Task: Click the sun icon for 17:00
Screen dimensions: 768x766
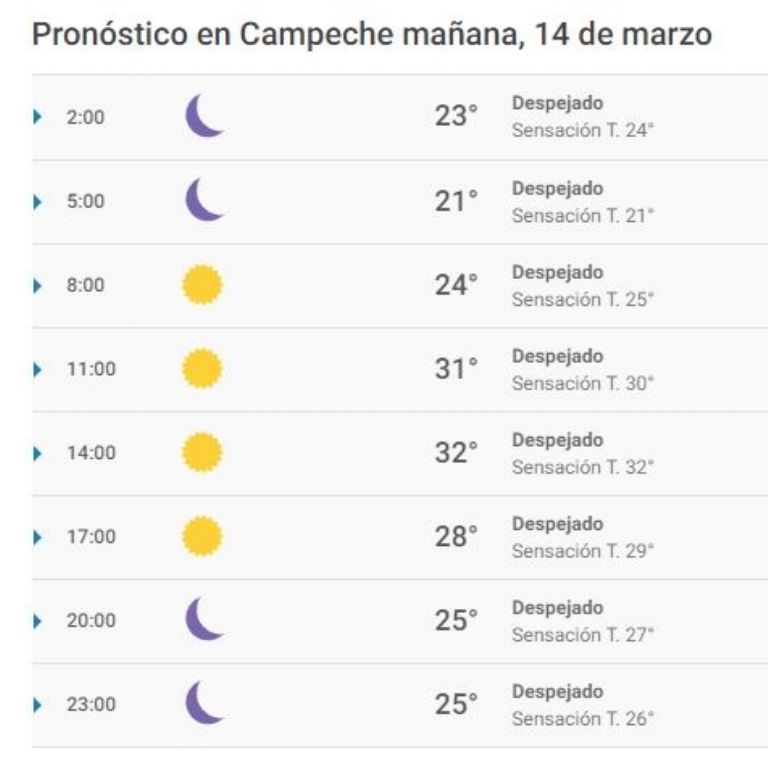Action: pos(202,536)
